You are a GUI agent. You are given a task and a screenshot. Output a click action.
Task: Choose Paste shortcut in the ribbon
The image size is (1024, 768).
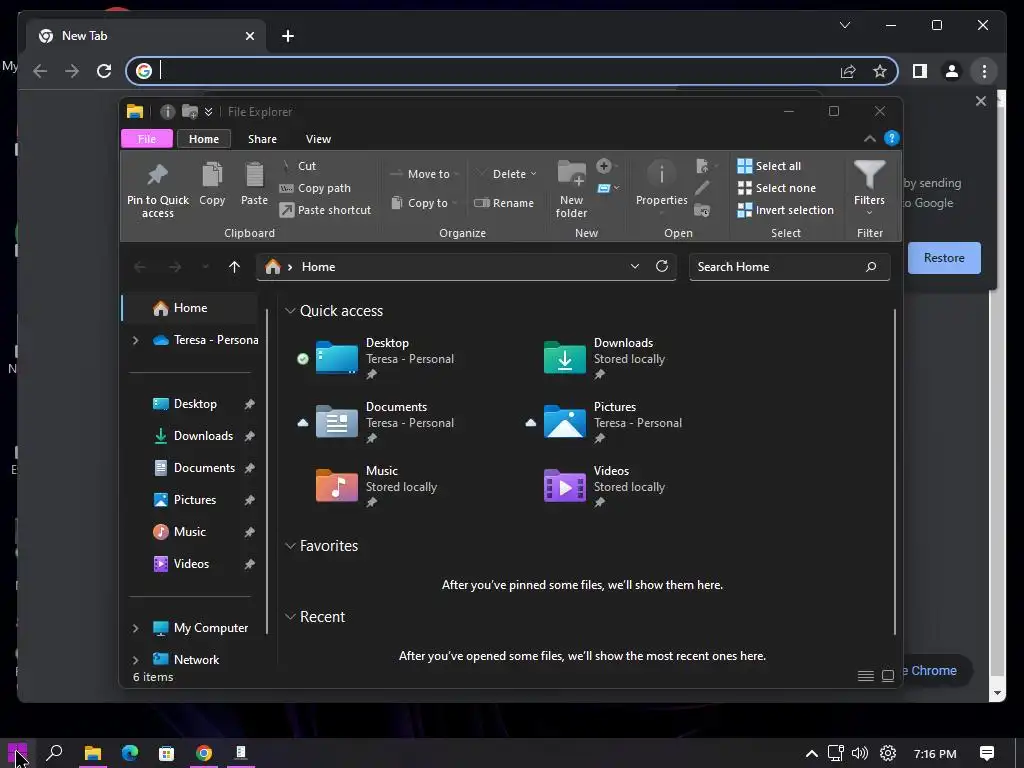(325, 210)
